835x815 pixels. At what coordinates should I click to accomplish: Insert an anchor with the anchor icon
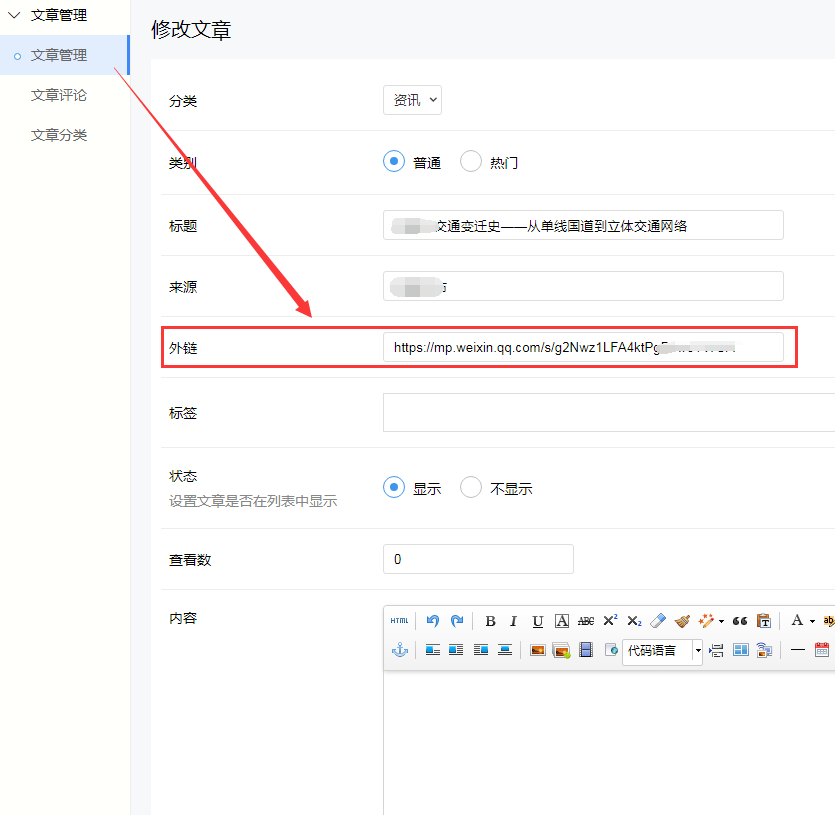399,650
